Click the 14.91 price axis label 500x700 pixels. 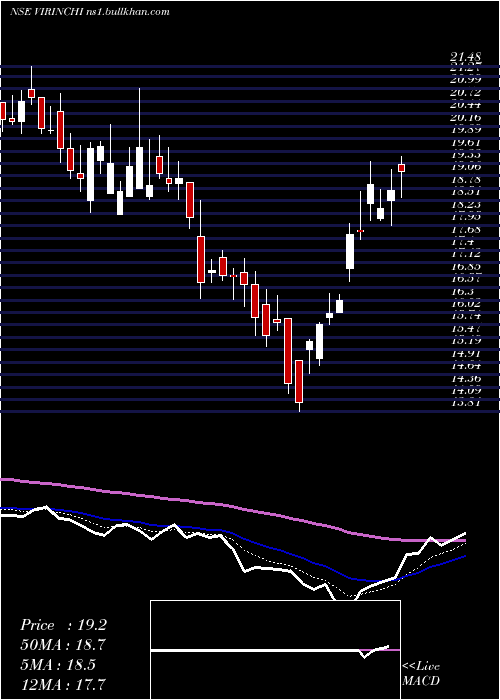[466, 354]
